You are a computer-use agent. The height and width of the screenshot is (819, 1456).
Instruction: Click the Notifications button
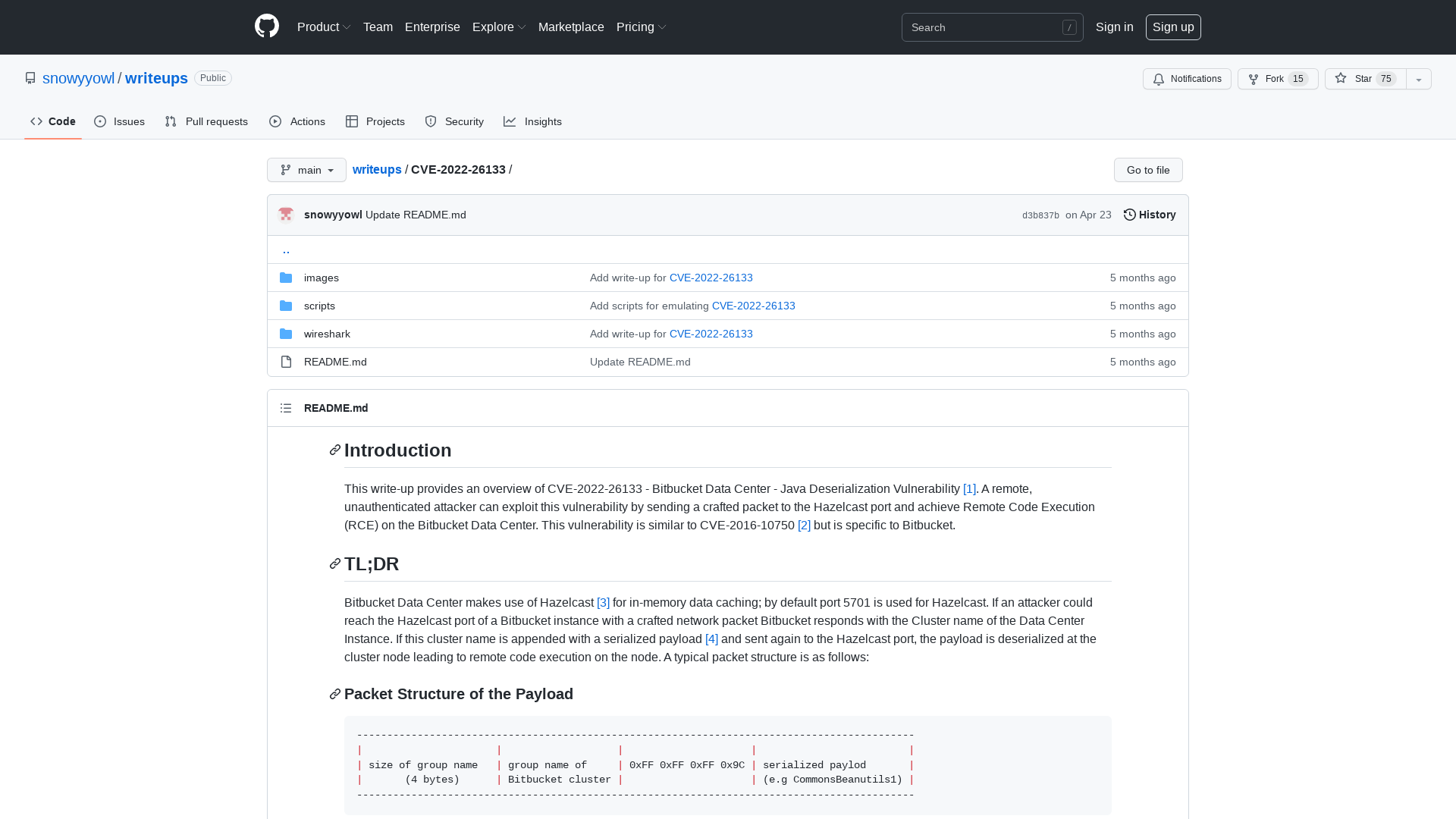(x=1187, y=79)
